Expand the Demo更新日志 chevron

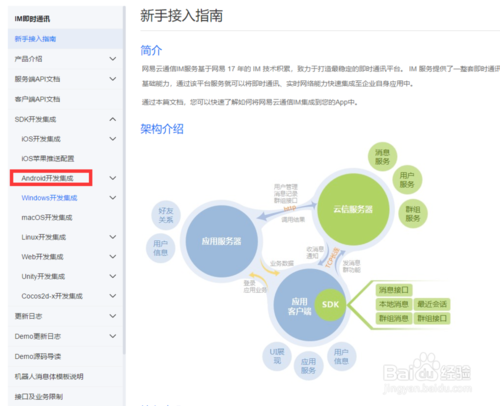point(113,336)
